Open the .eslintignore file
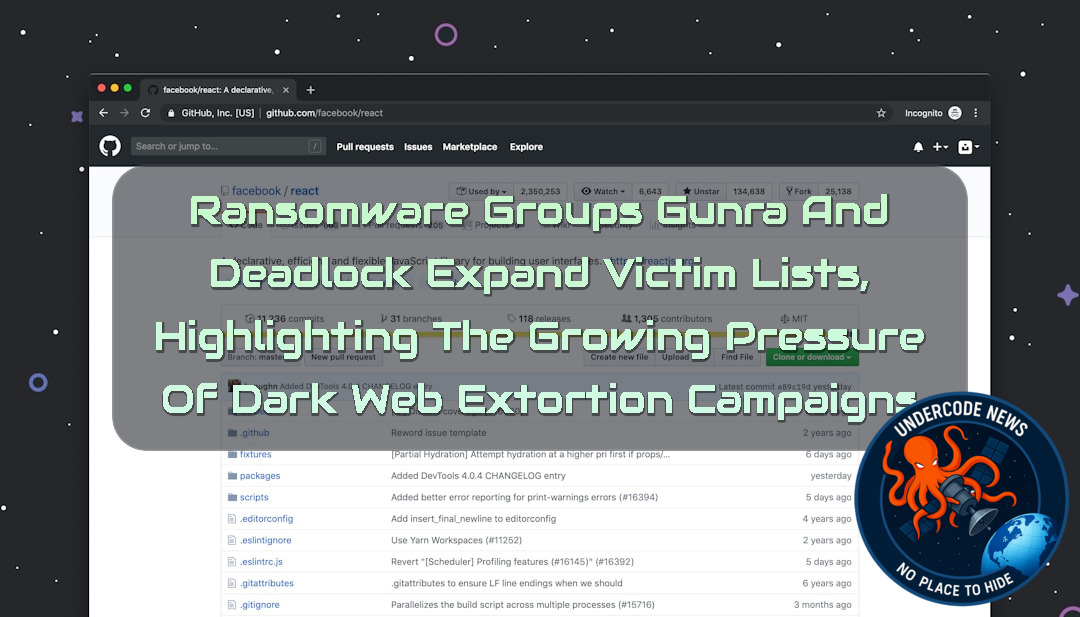1080x617 pixels. pyautogui.click(x=265, y=541)
